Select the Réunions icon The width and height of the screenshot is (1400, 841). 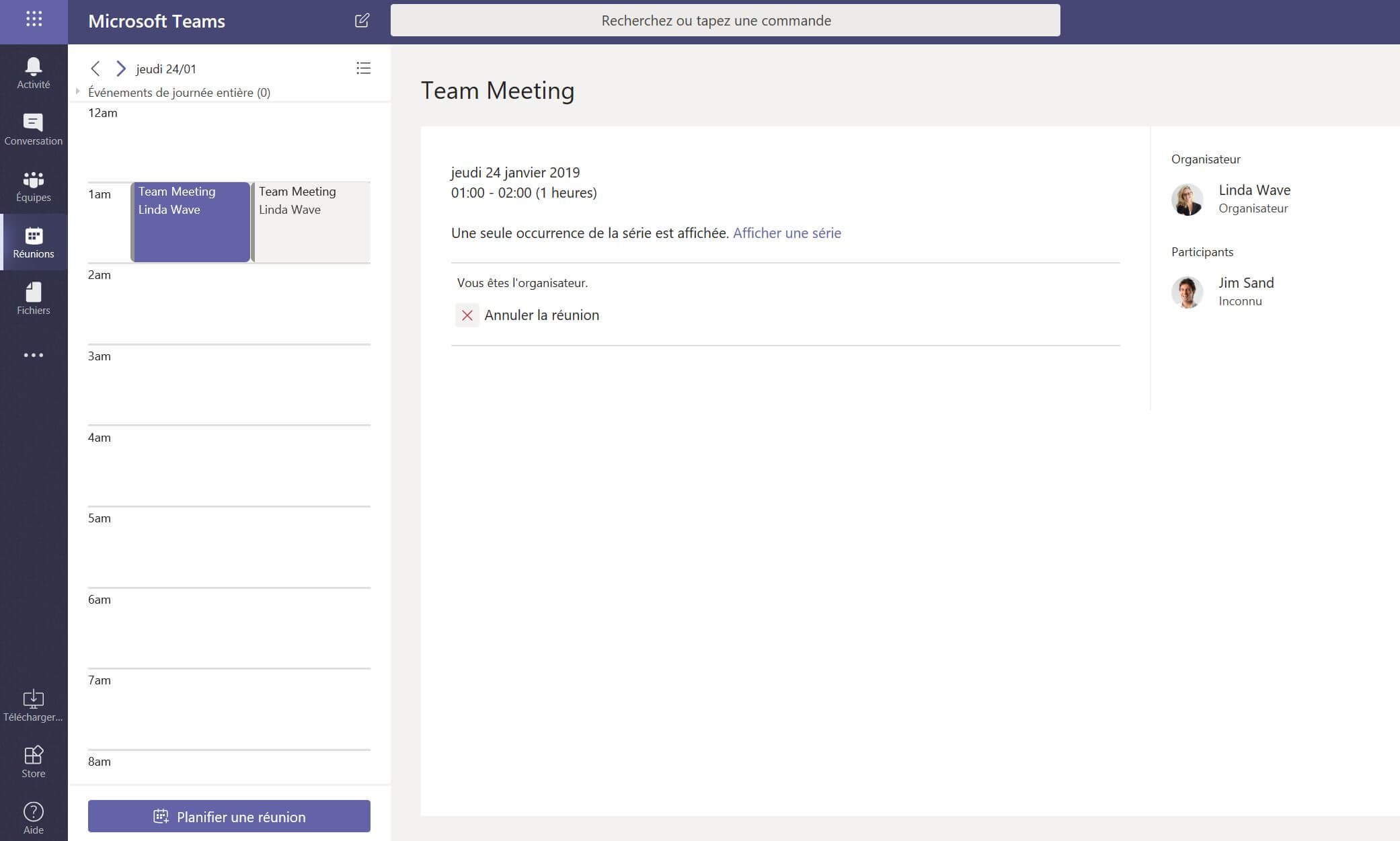33,242
